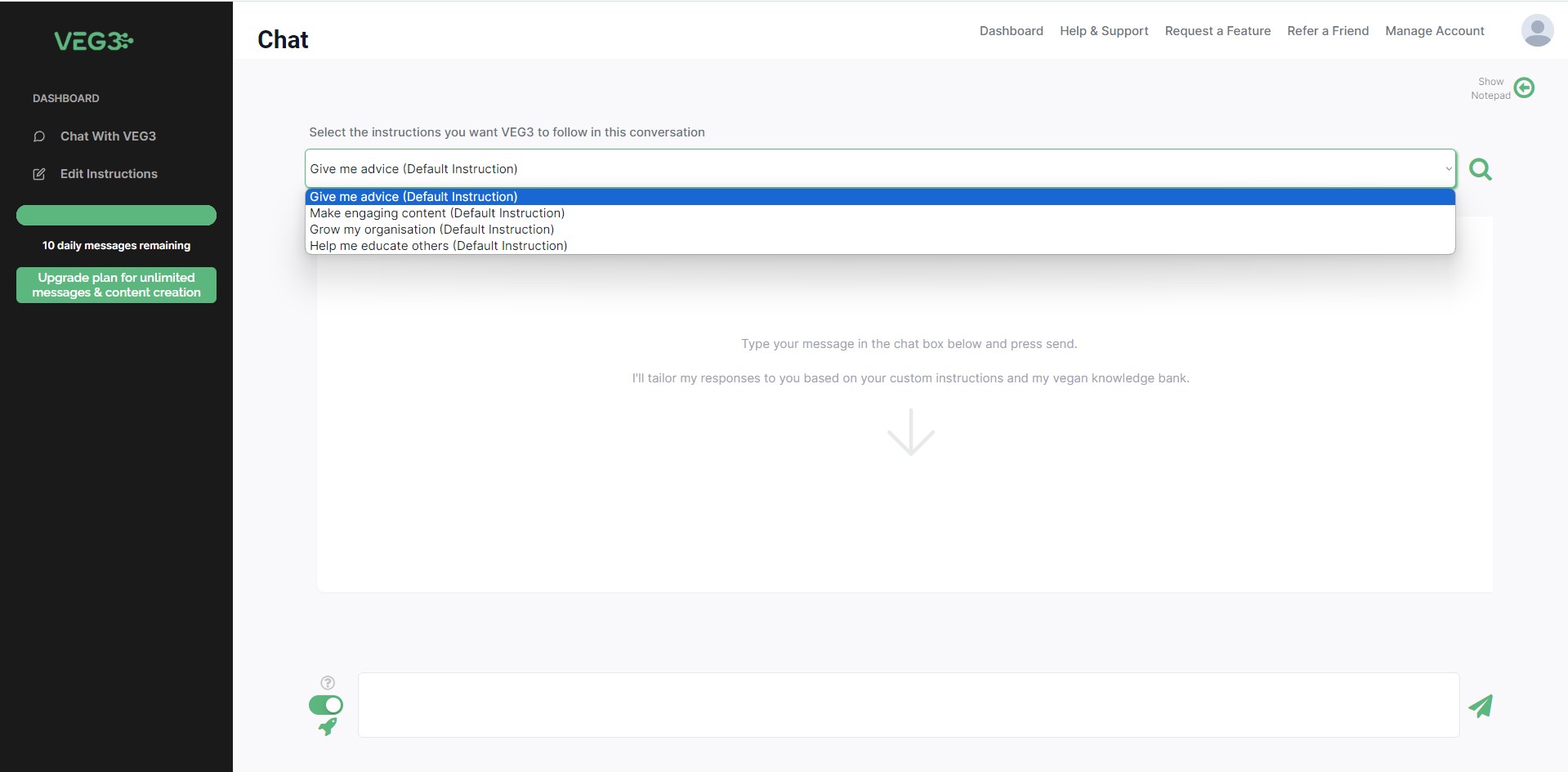This screenshot has height=772, width=1568.
Task: Open Refer a Friend link
Action: coord(1328,31)
